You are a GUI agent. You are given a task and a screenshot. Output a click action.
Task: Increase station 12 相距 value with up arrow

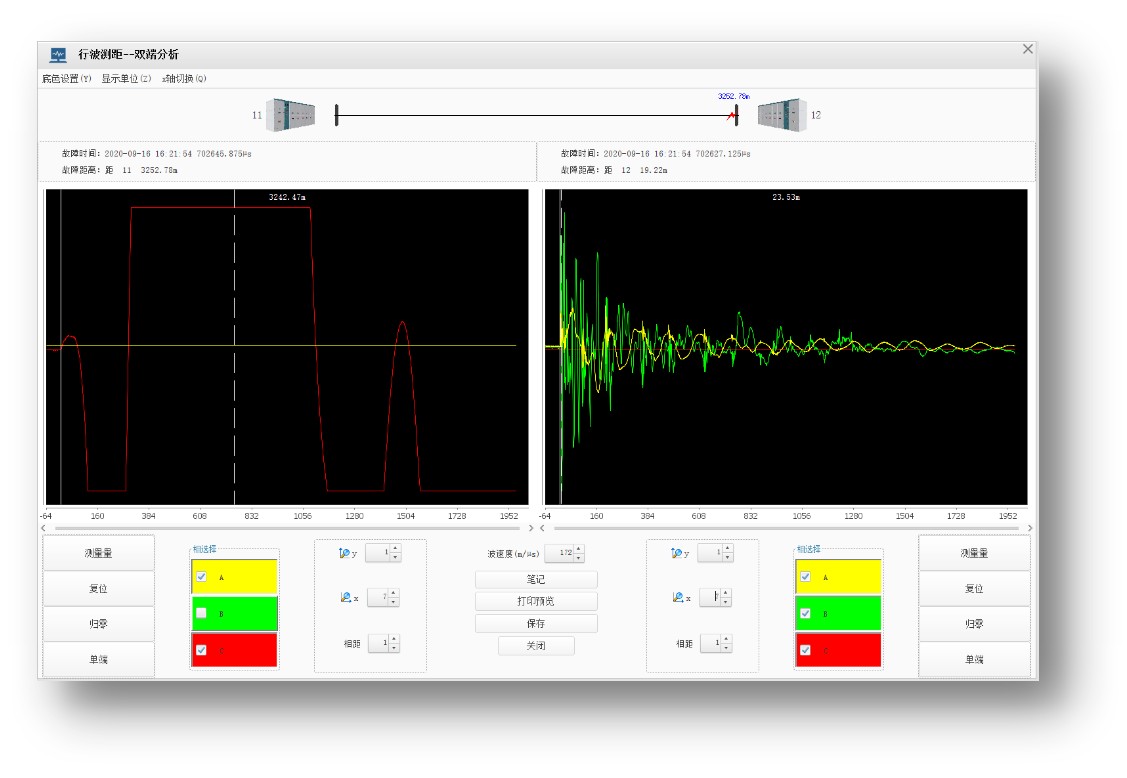726,639
